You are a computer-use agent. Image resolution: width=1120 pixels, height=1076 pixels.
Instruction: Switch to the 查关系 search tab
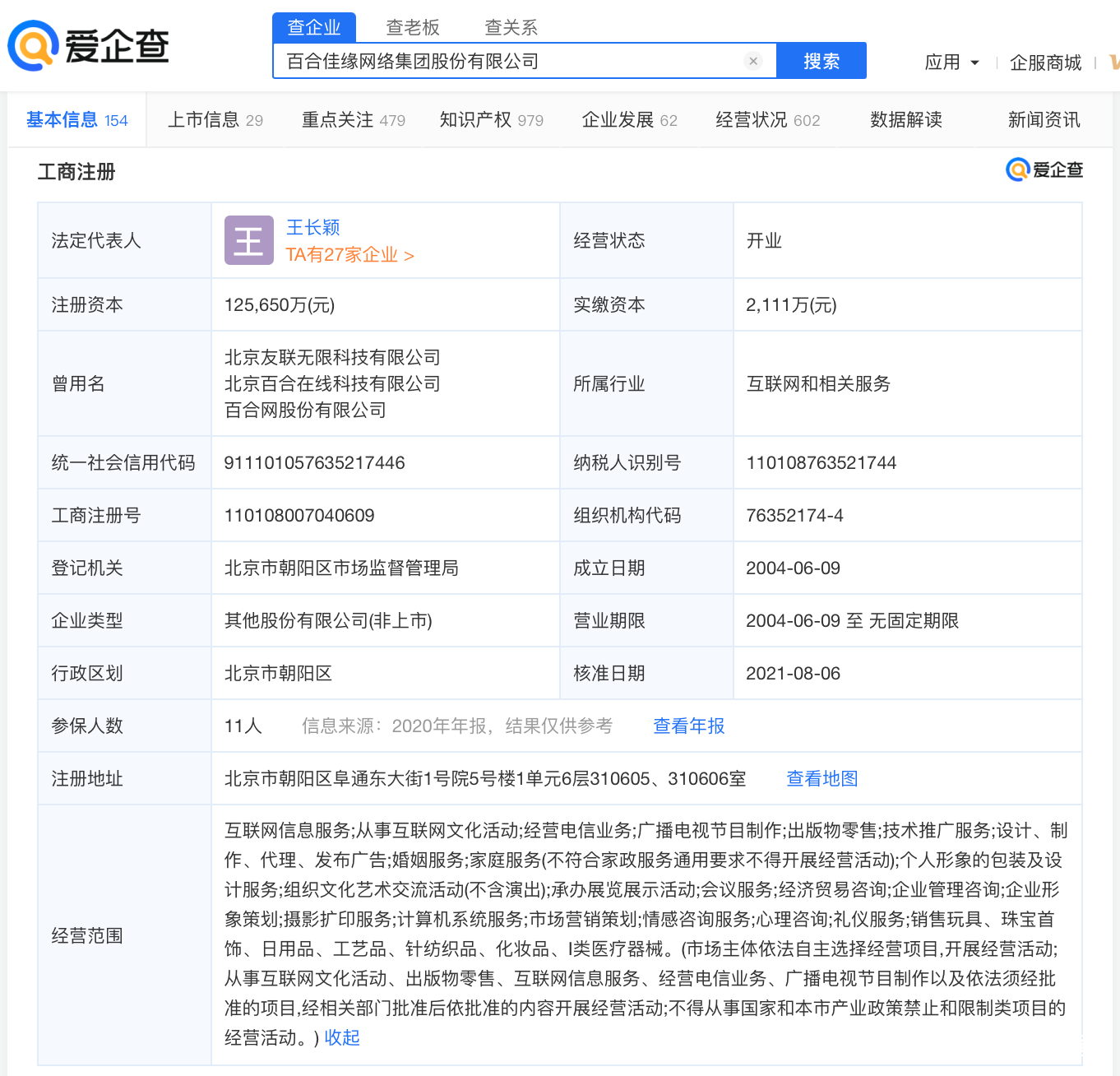tap(511, 27)
